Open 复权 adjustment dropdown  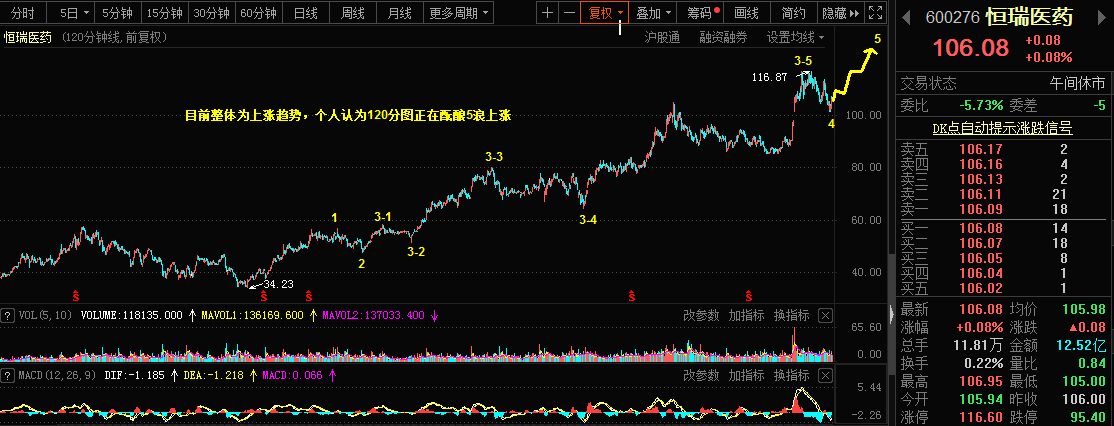605,13
